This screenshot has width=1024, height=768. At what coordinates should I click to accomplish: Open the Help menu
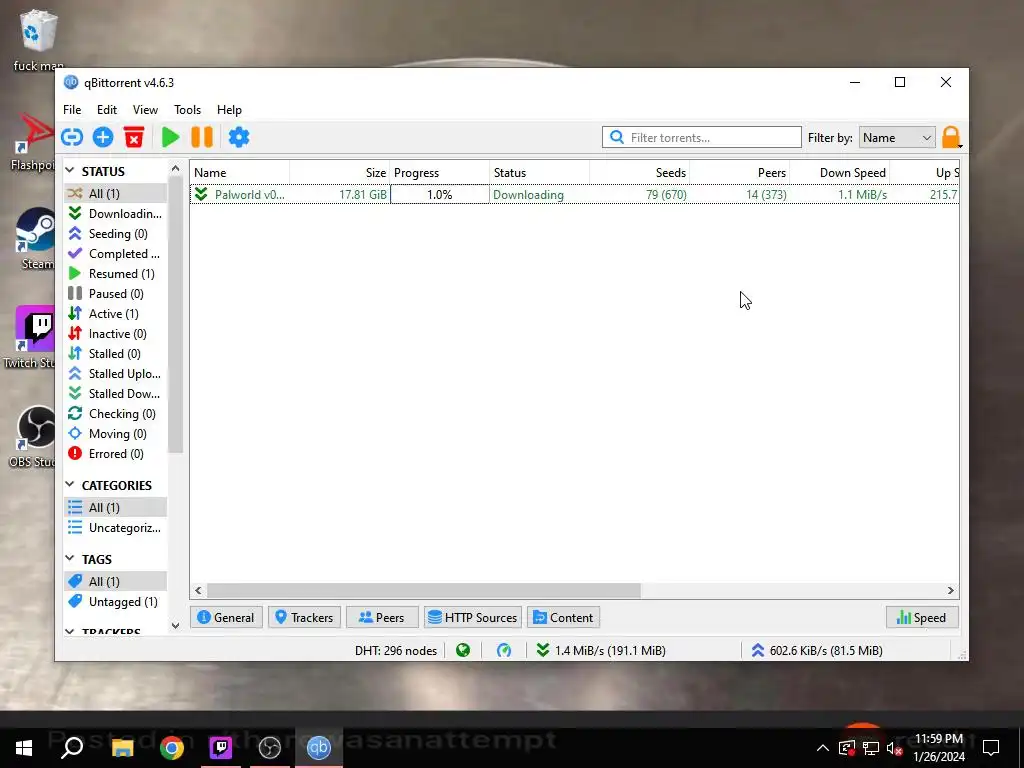[x=229, y=110]
